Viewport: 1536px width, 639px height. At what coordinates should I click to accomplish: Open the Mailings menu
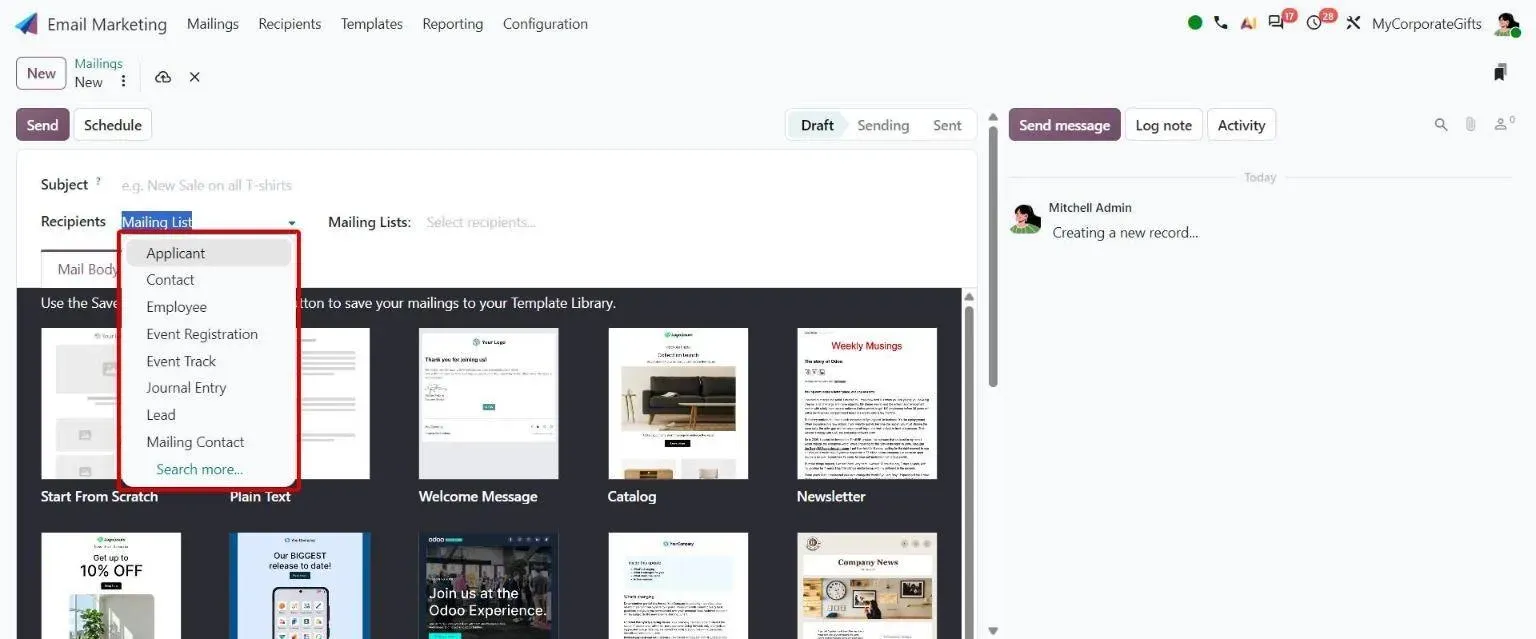pyautogui.click(x=213, y=24)
